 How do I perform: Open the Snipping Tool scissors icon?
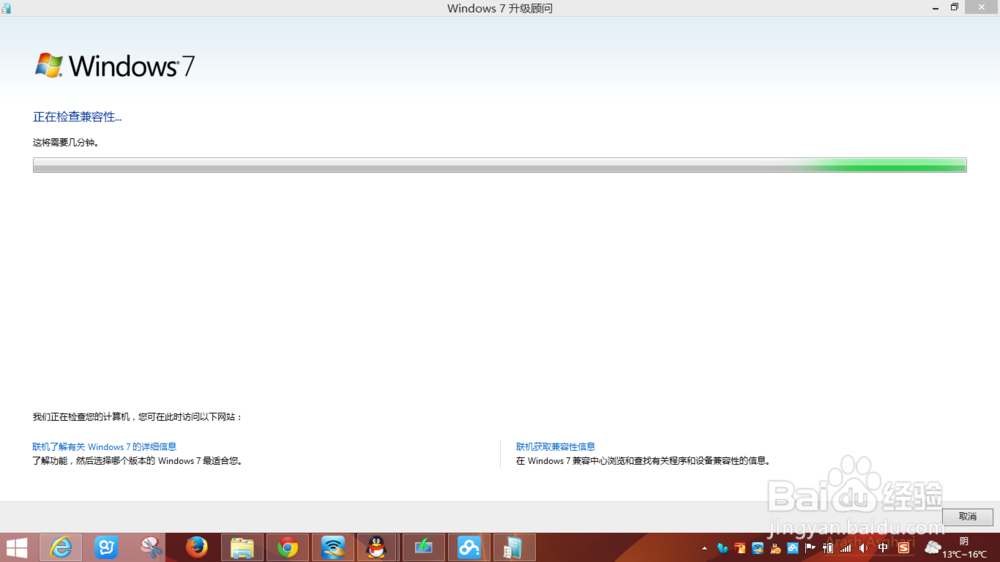[151, 548]
